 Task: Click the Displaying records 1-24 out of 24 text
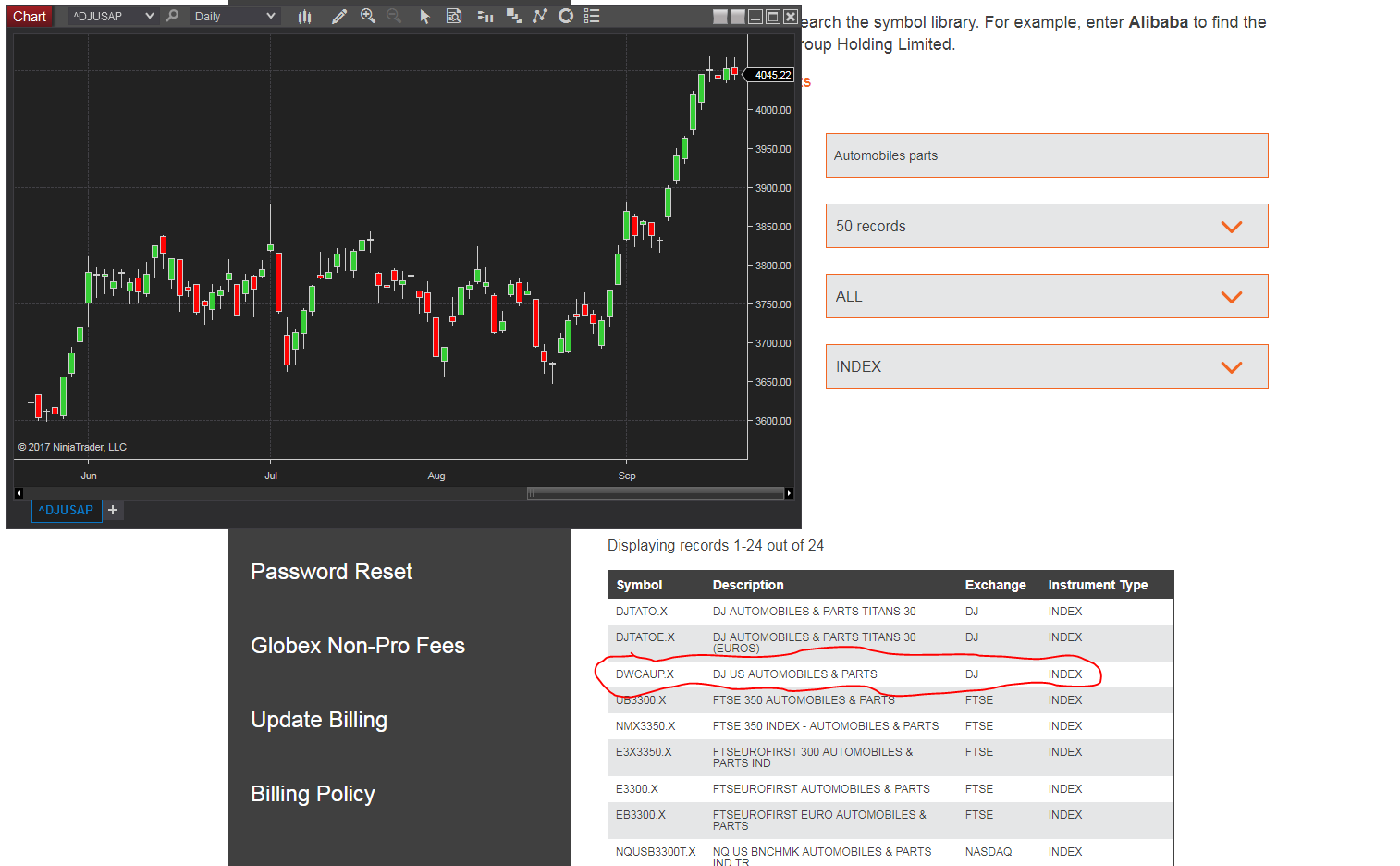coord(716,546)
